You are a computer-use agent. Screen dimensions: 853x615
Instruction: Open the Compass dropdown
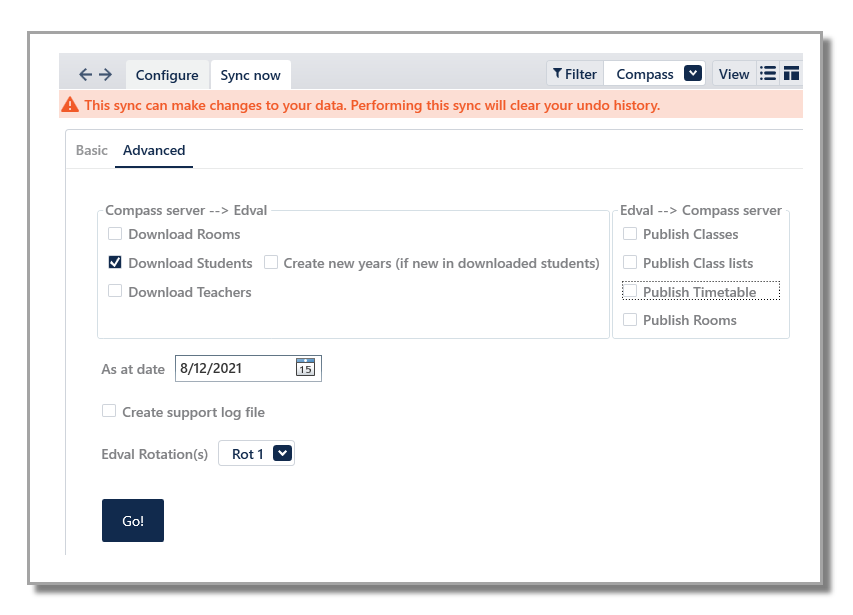(654, 74)
